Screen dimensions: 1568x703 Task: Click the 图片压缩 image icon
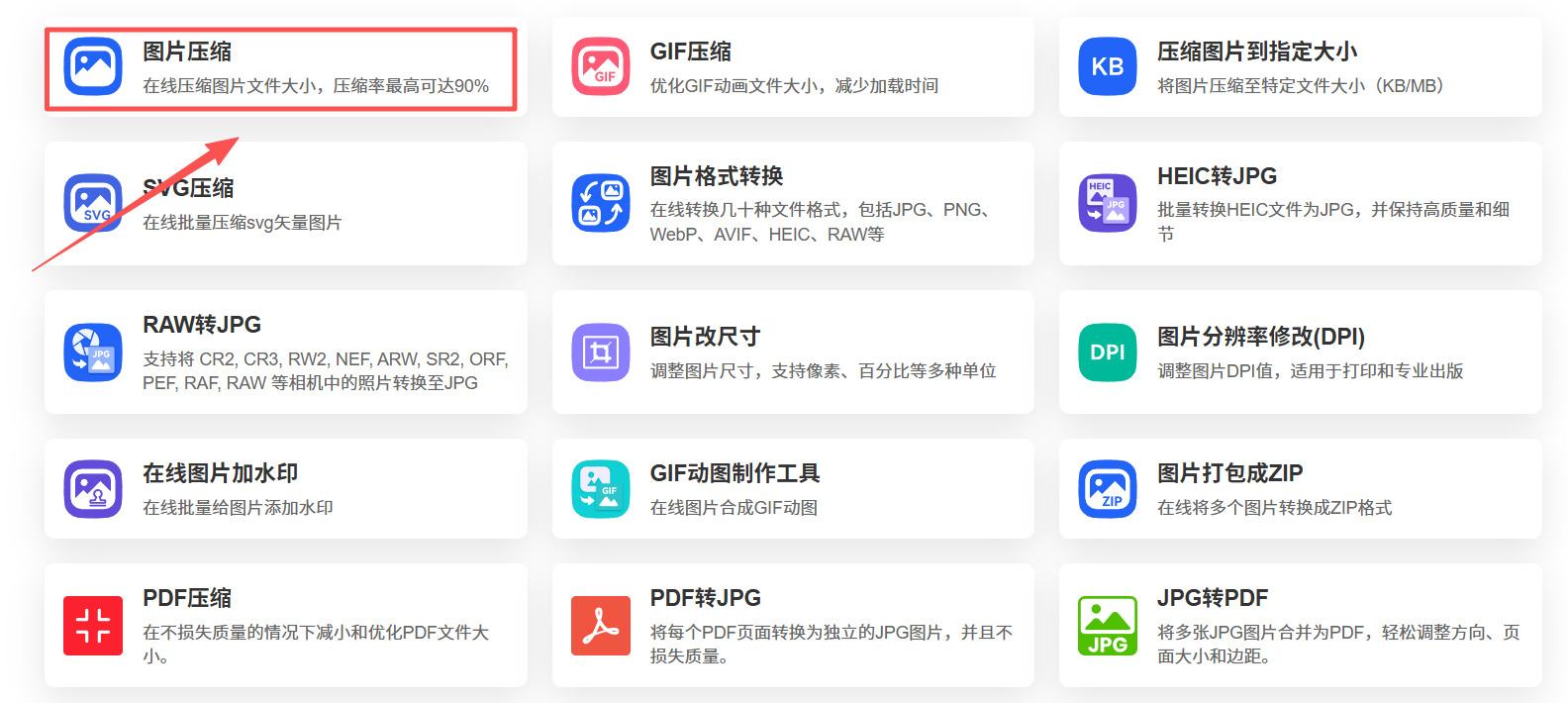[93, 66]
